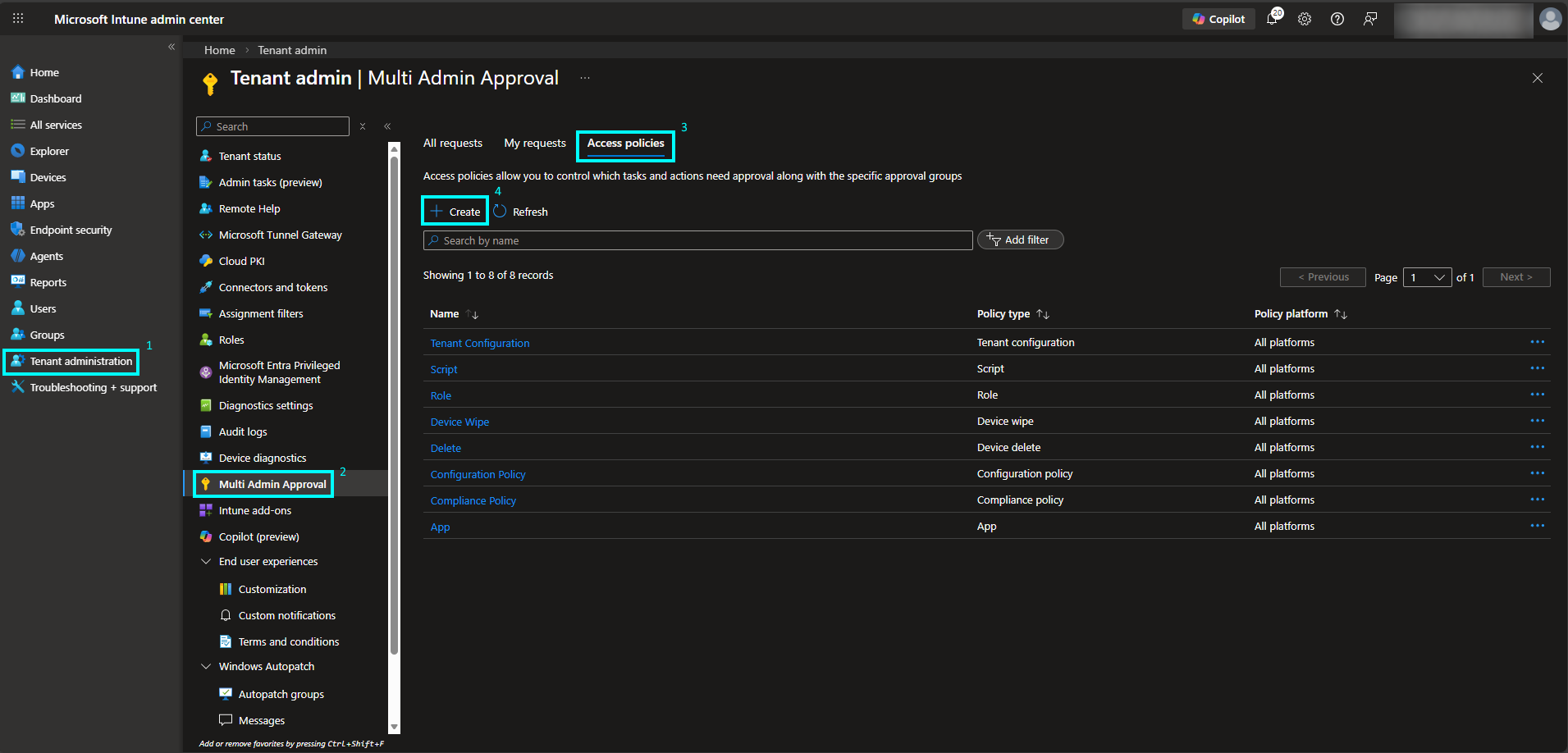Click the Devices icon in sidebar
1568x753 pixels.
coord(17,177)
